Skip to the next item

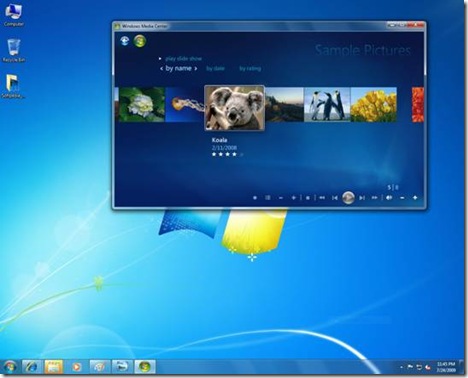[362, 198]
